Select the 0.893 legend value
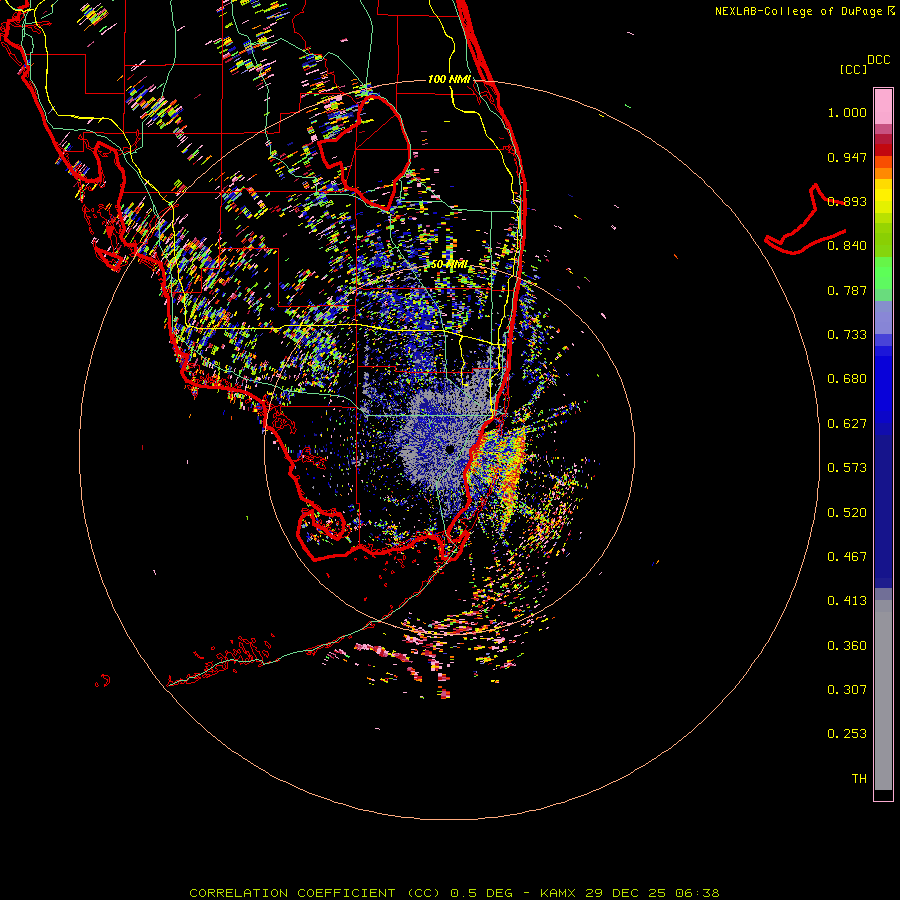 click(847, 201)
